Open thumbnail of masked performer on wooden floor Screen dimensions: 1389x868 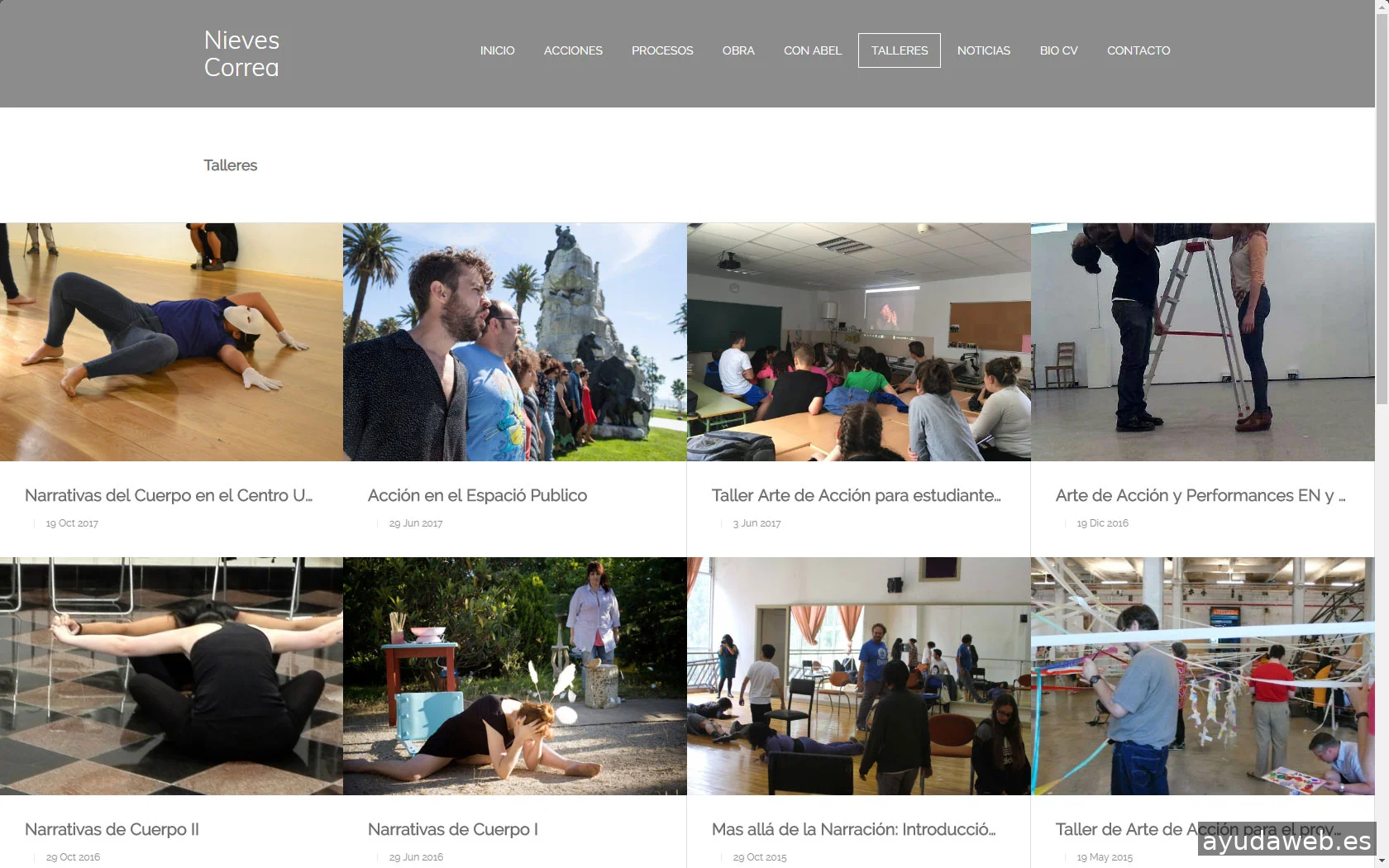coord(171,342)
